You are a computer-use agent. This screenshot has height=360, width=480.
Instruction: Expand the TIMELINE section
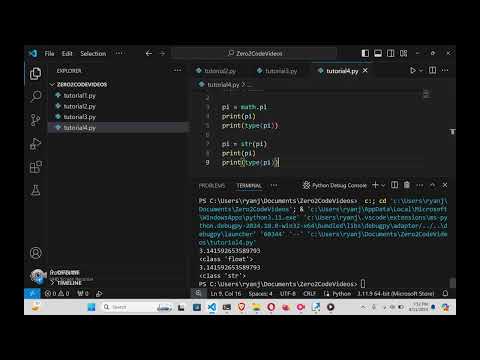[x=66, y=283]
